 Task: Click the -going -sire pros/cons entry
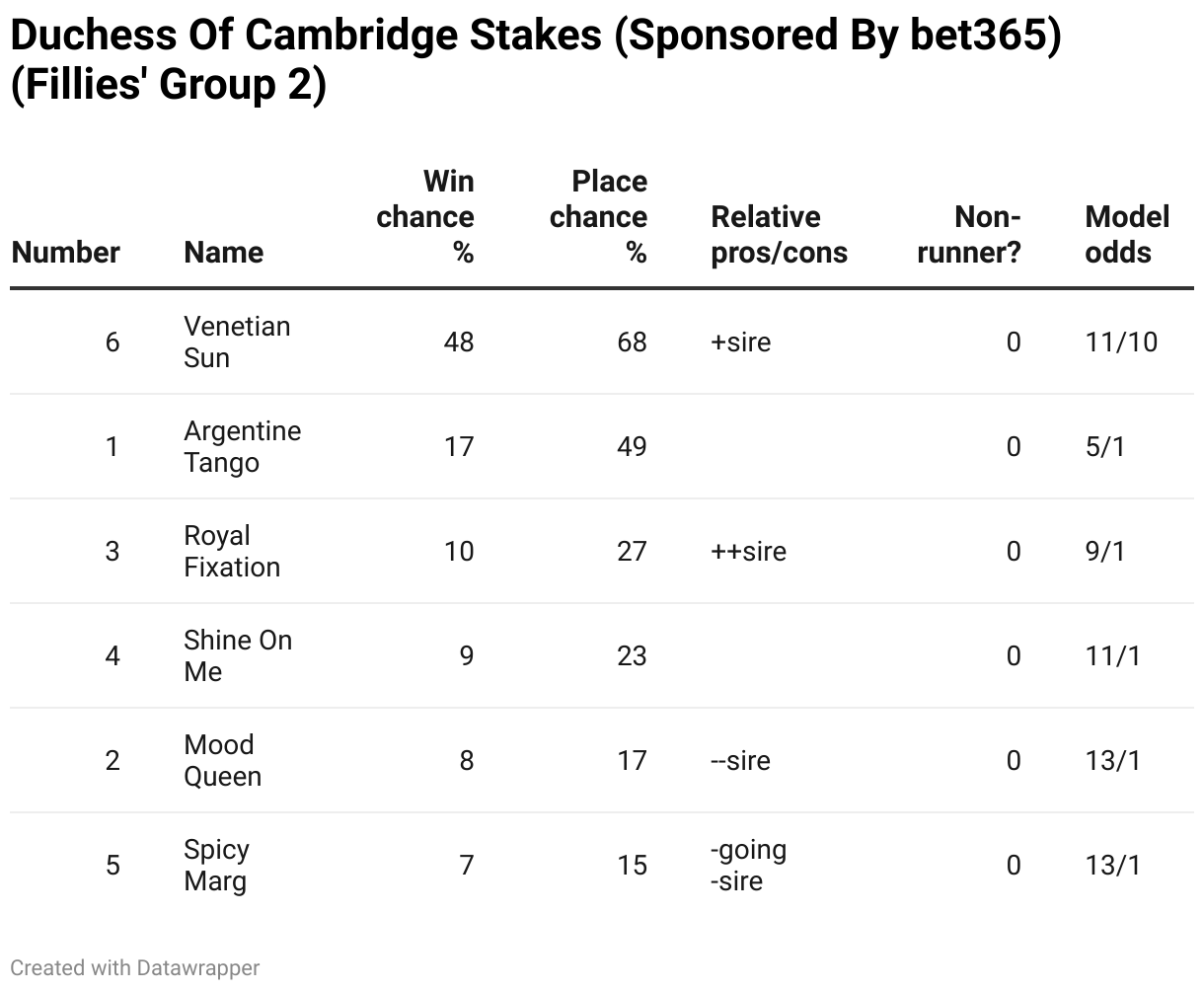[748, 865]
